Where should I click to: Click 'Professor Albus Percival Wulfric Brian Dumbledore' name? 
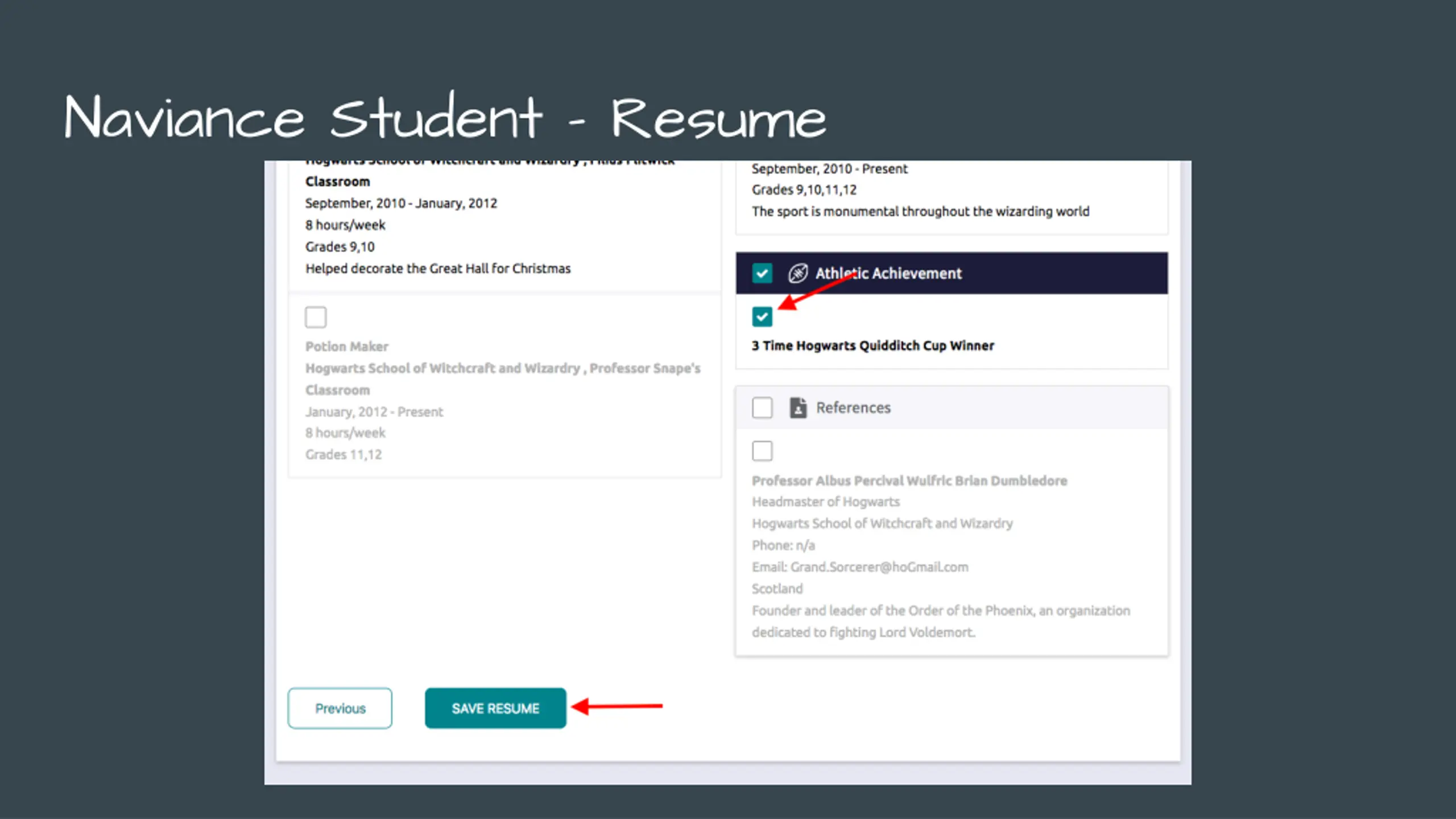[x=909, y=481]
